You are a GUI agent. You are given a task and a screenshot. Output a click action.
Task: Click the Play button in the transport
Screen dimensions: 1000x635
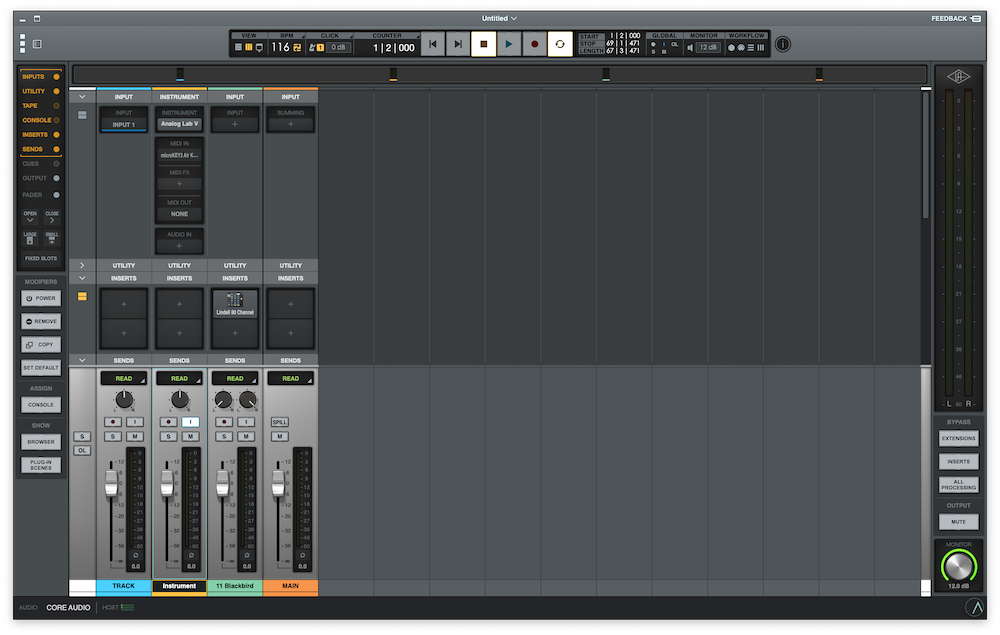tap(509, 44)
